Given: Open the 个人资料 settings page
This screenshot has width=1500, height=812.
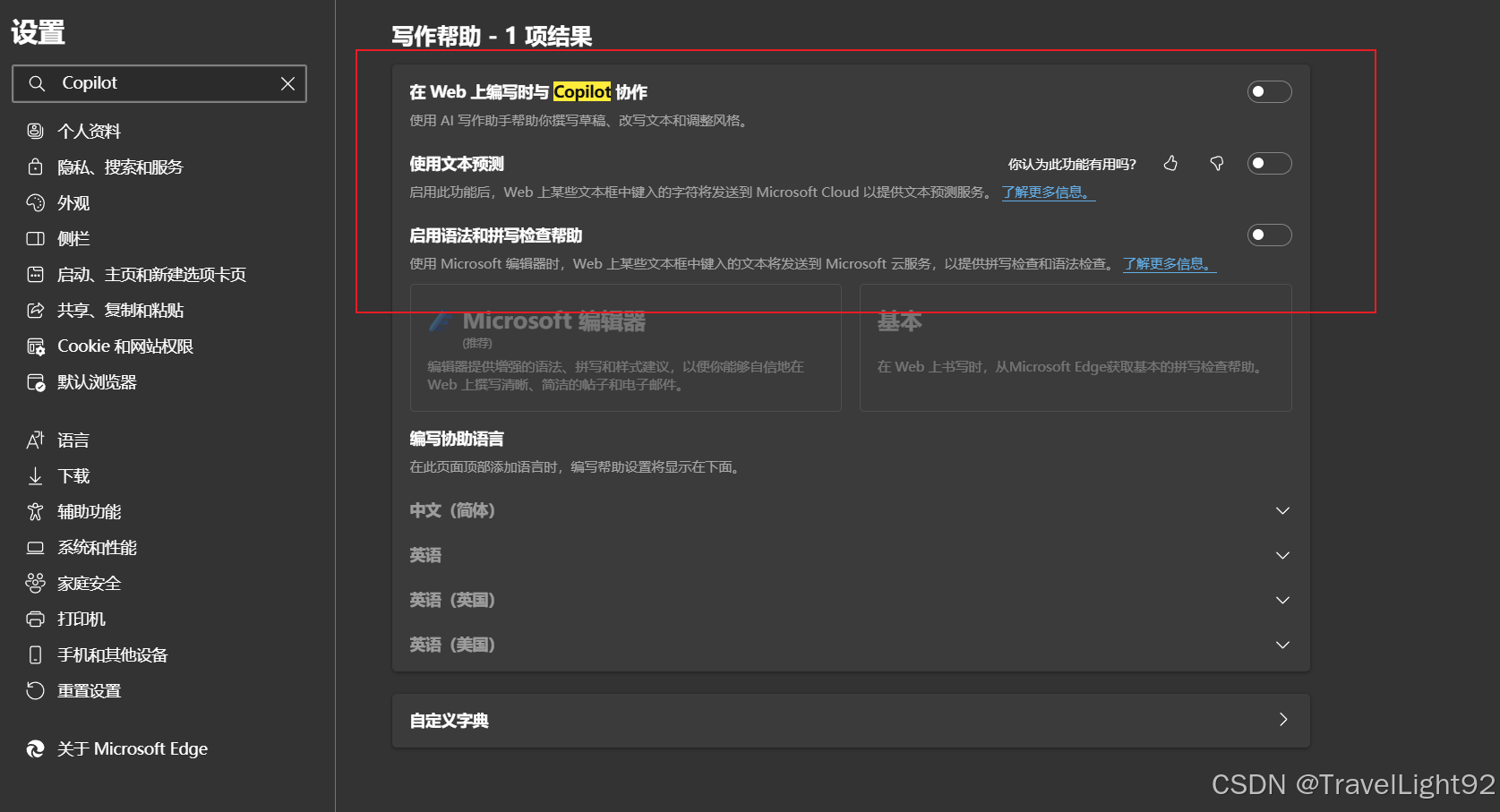Looking at the screenshot, I should 90,131.
